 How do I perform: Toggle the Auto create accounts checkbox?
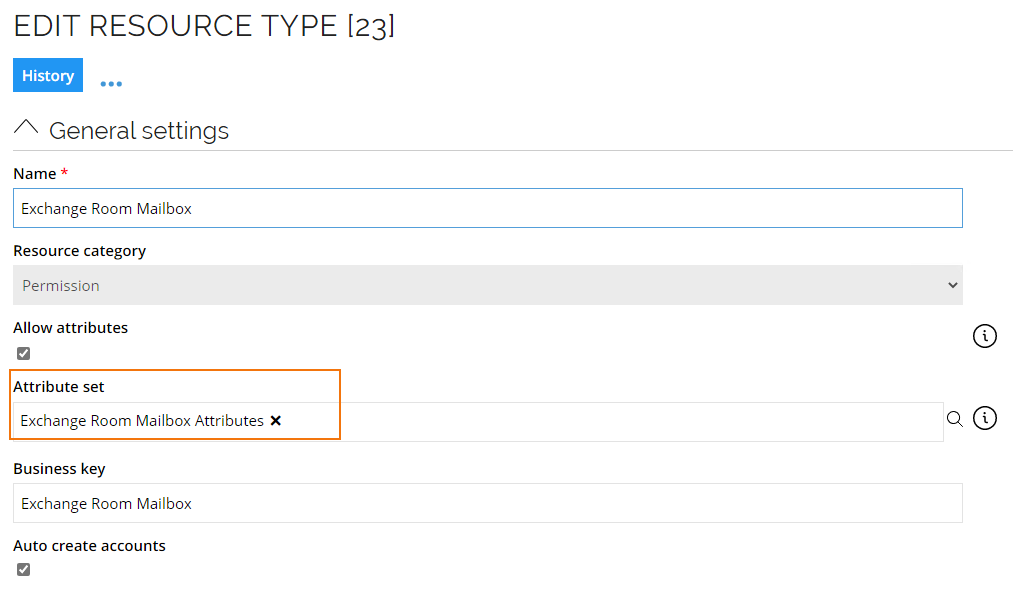pos(24,570)
